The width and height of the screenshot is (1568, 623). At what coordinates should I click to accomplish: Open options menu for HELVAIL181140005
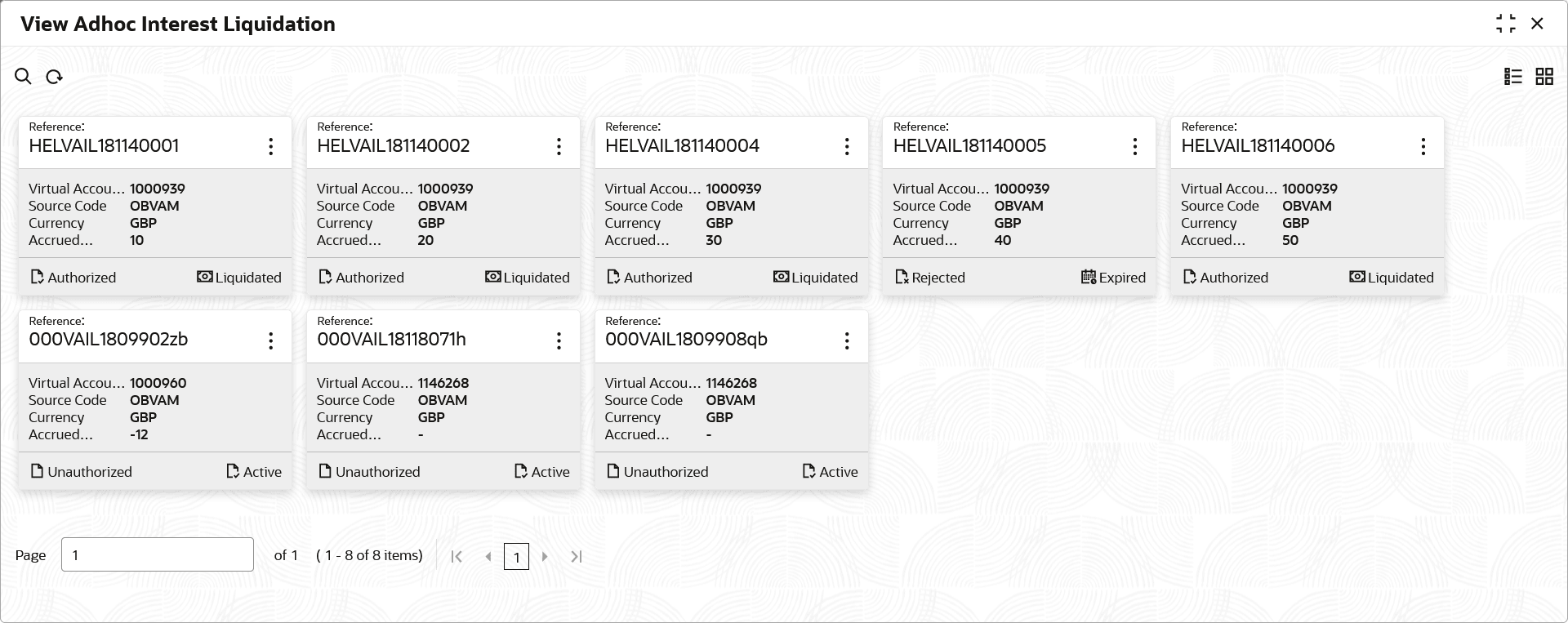pyautogui.click(x=1135, y=146)
